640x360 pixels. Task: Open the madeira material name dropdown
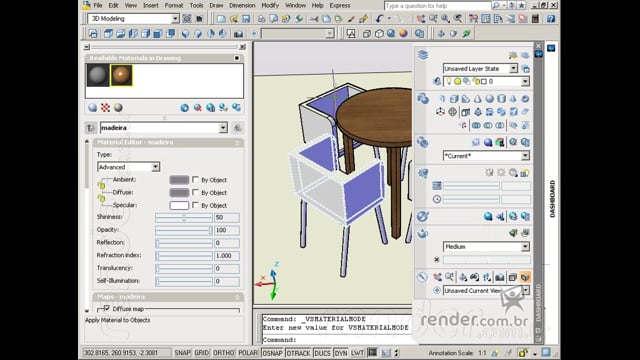tap(223, 128)
